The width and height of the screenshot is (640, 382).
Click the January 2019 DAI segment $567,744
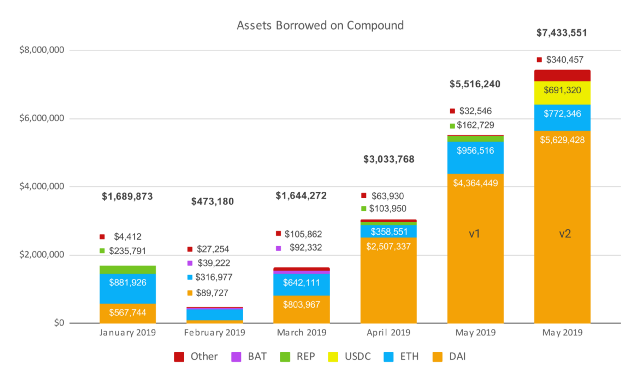tap(128, 313)
